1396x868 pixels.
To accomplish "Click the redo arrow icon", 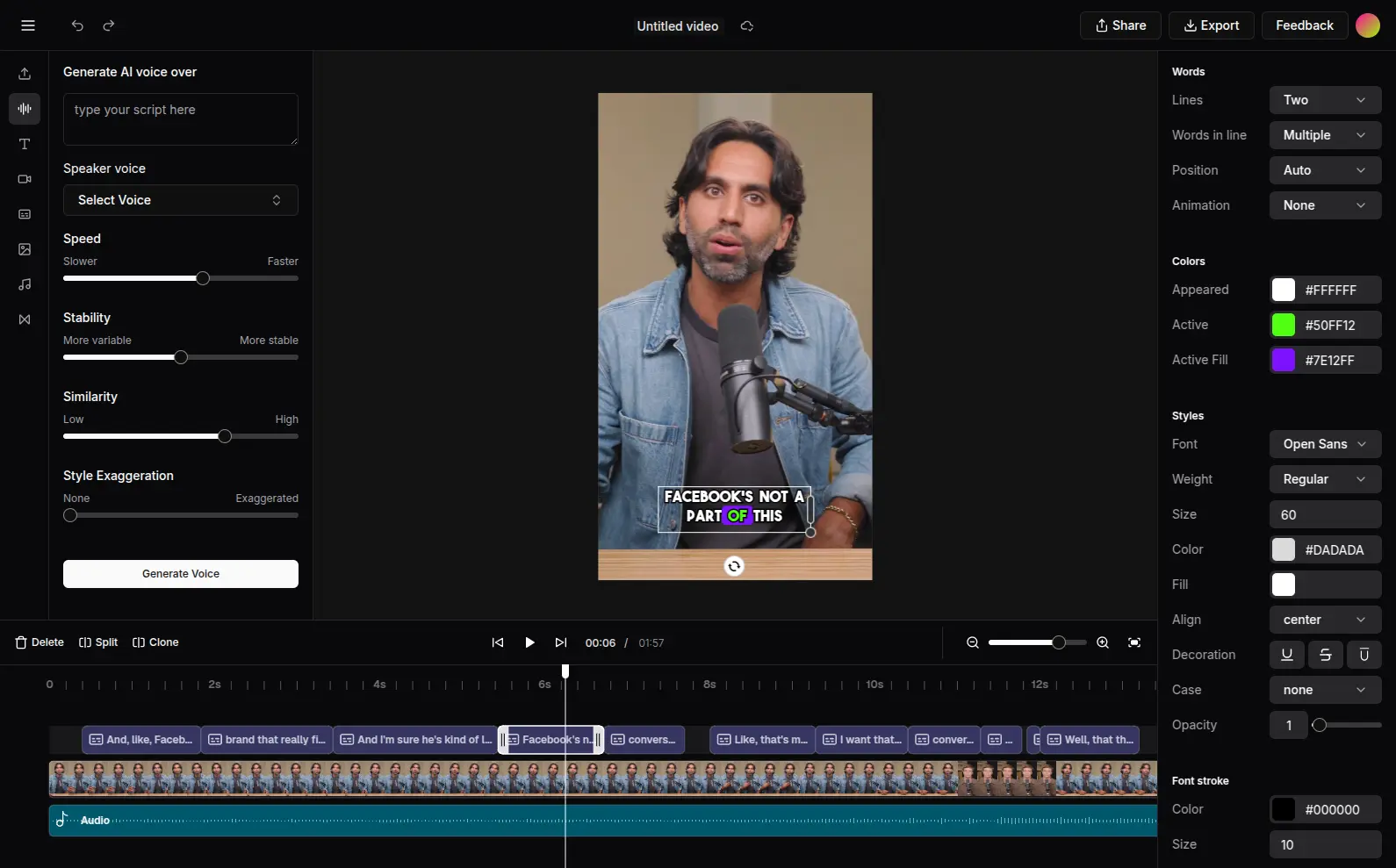I will point(109,25).
